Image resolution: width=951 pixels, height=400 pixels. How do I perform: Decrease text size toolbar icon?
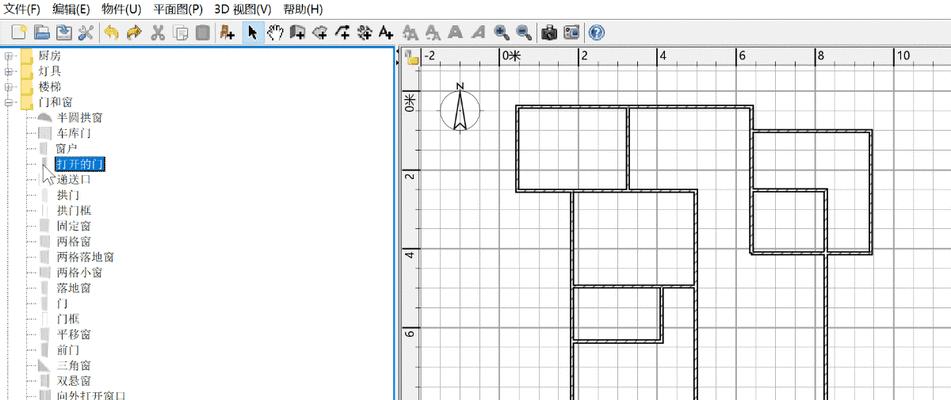pyautogui.click(x=433, y=33)
